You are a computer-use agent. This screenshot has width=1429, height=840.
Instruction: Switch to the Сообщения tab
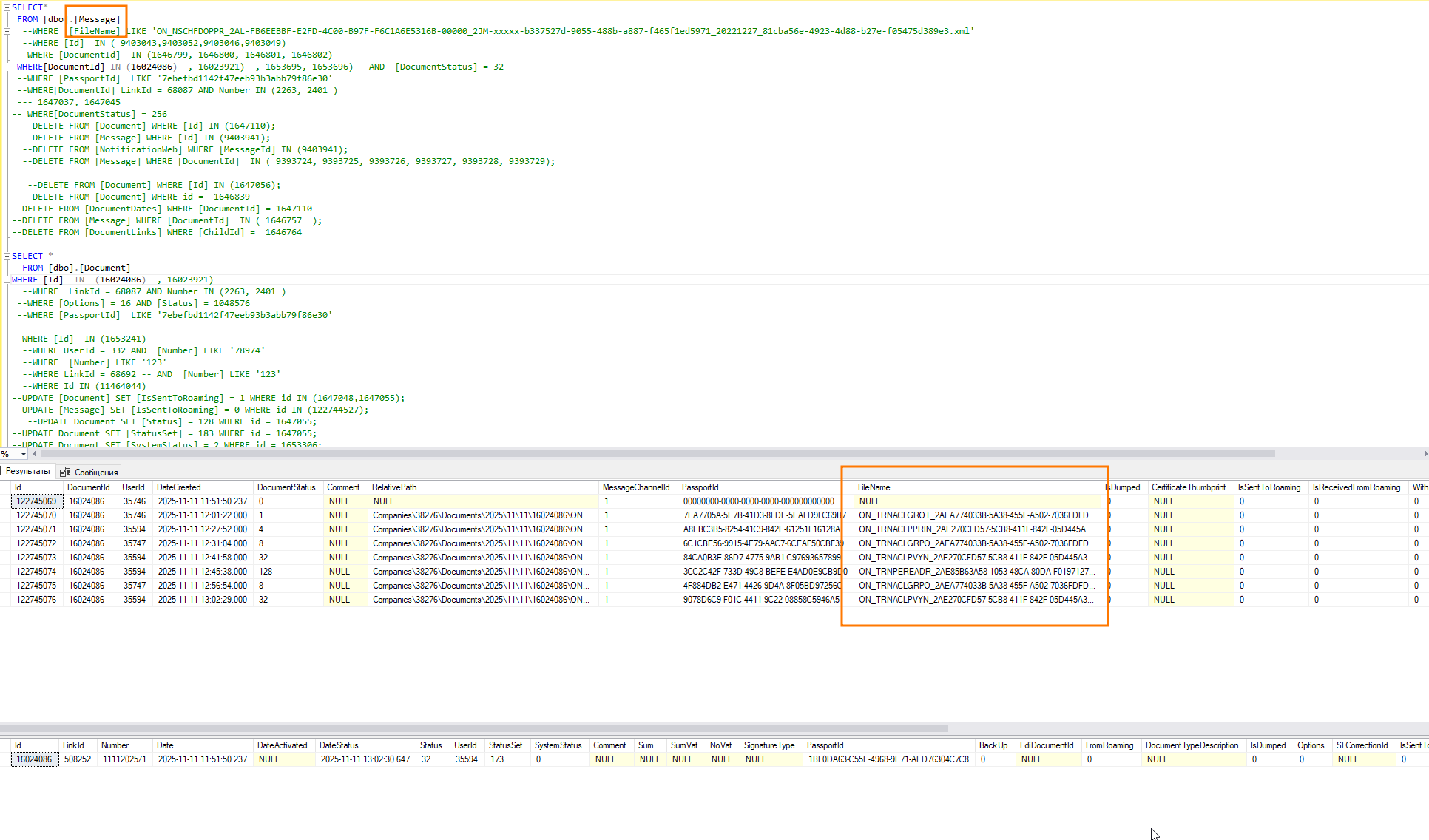95,472
